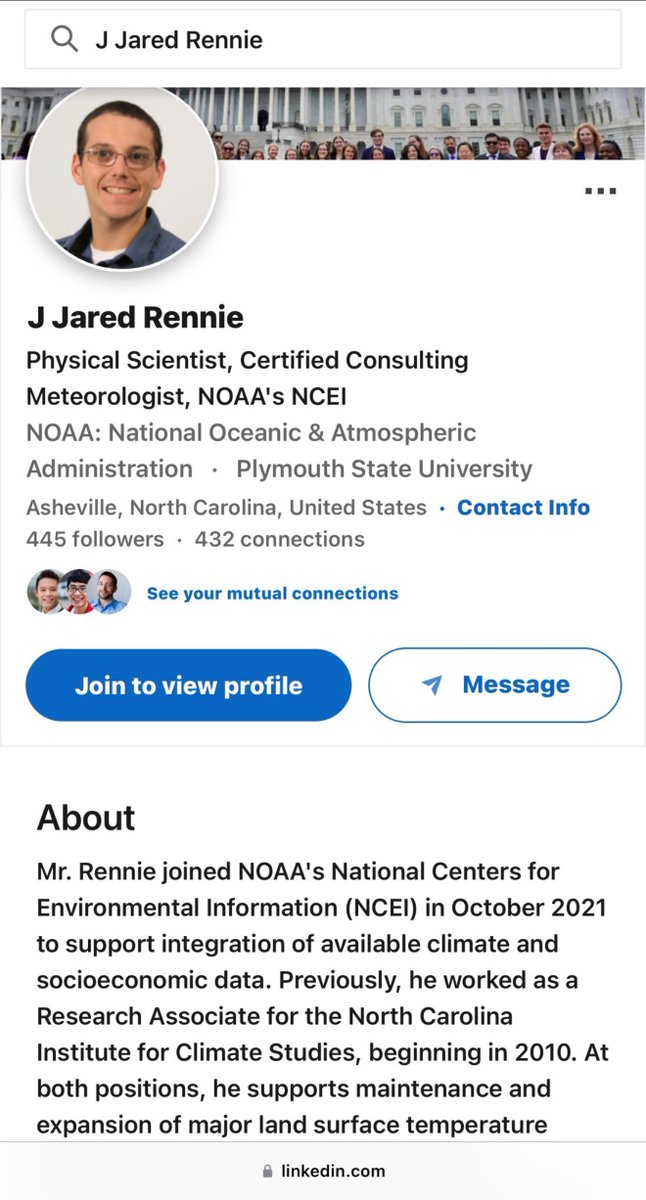Focus the search field with J Jared Rennie
646x1200 pixels.
point(340,40)
